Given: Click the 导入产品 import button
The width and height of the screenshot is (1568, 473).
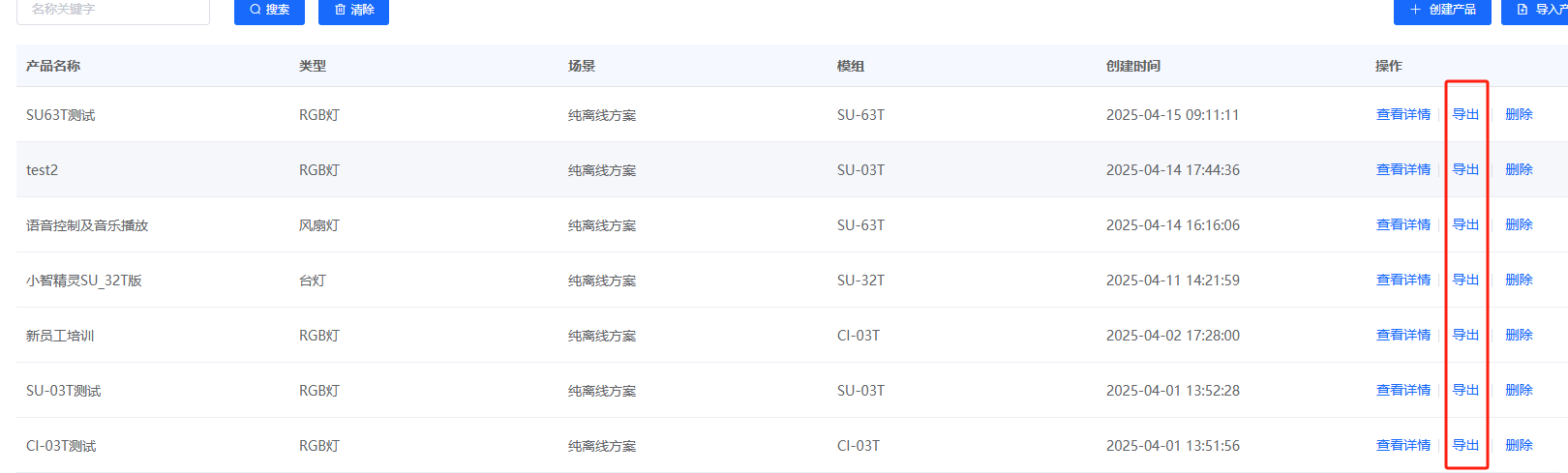Looking at the screenshot, I should [1536, 10].
